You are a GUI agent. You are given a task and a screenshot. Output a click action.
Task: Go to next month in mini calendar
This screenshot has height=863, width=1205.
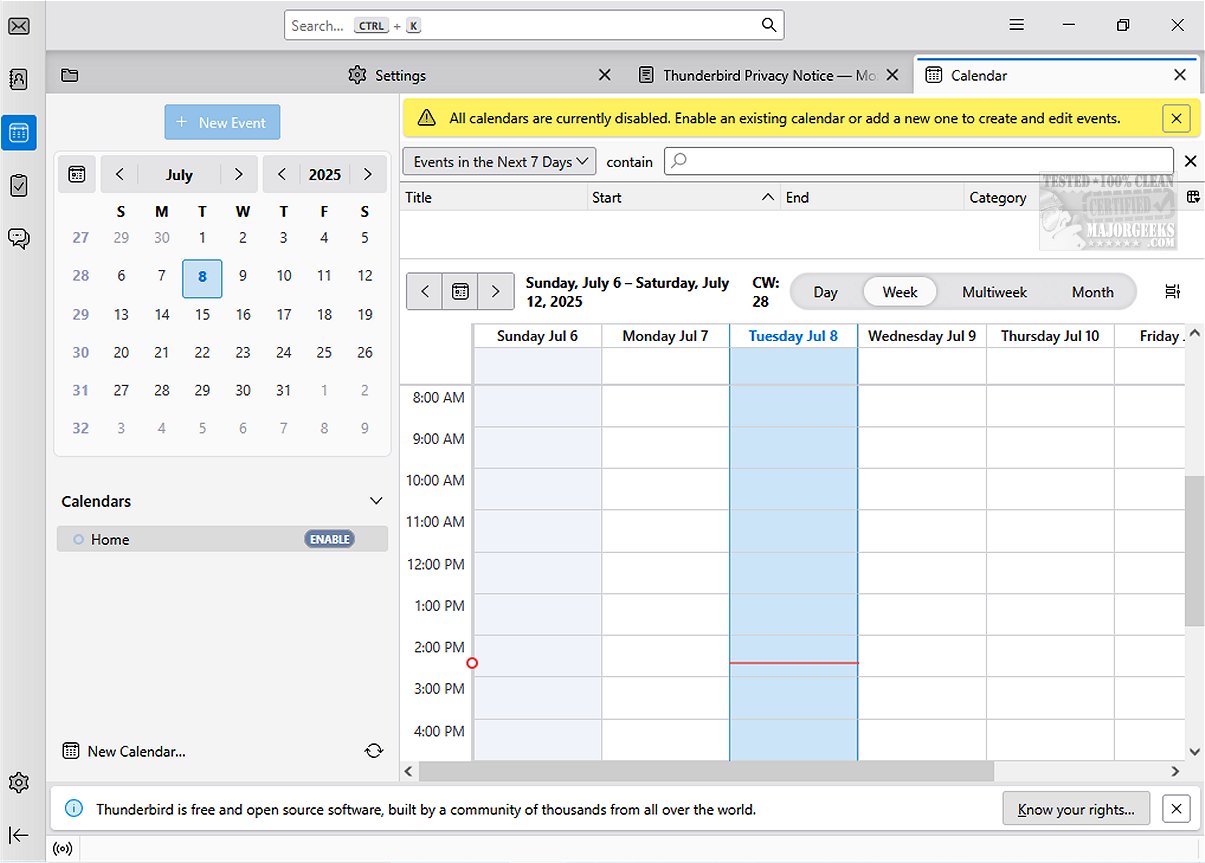pos(238,174)
